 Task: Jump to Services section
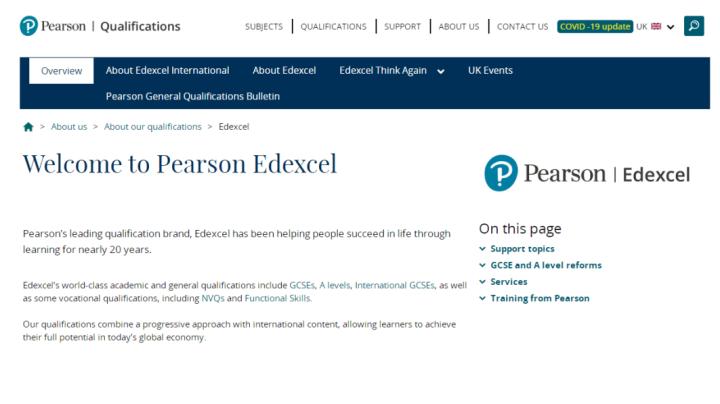click(508, 282)
